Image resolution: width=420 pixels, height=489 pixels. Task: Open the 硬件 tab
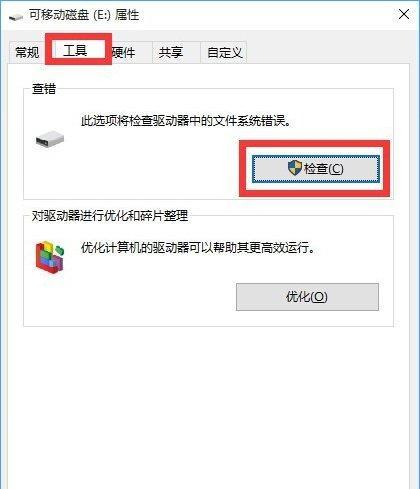123,52
